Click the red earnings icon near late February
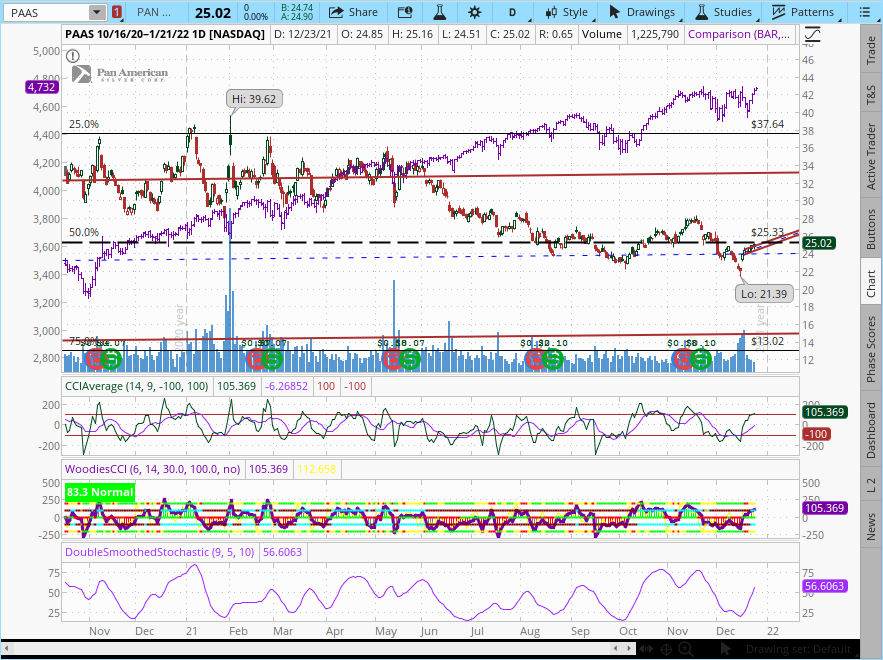The width and height of the screenshot is (883, 660). tap(257, 359)
